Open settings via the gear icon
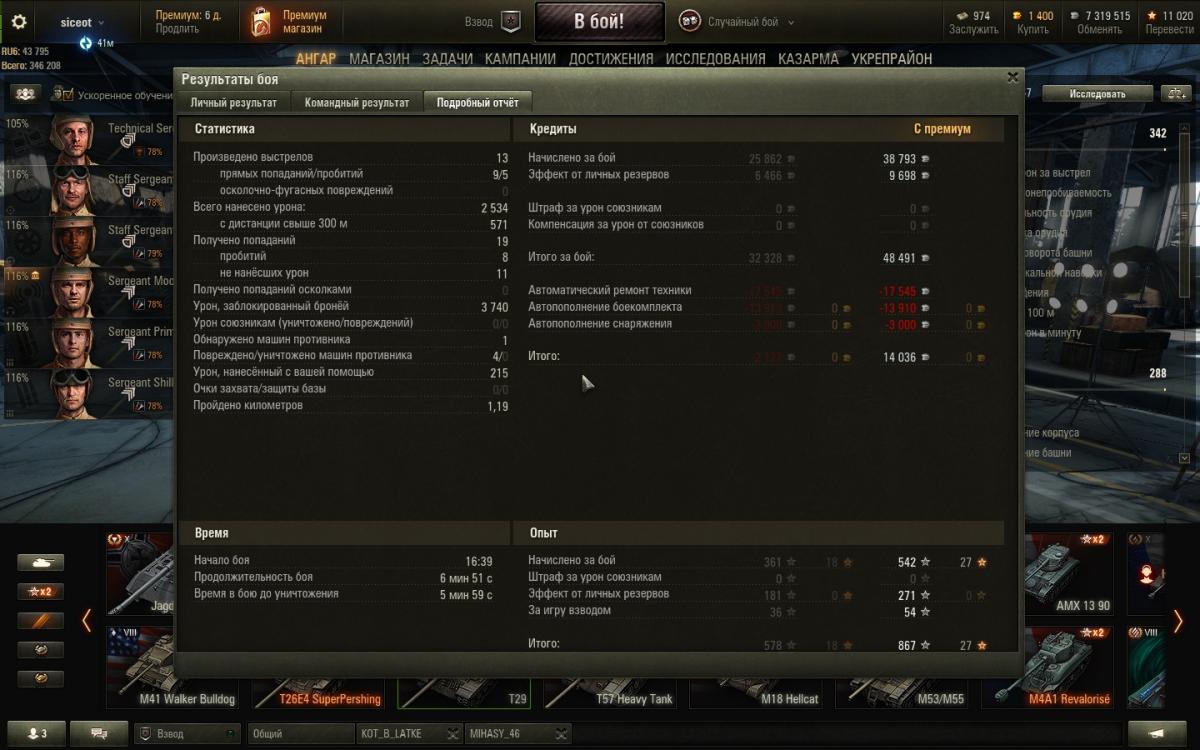Viewport: 1200px width, 750px height. click(19, 22)
